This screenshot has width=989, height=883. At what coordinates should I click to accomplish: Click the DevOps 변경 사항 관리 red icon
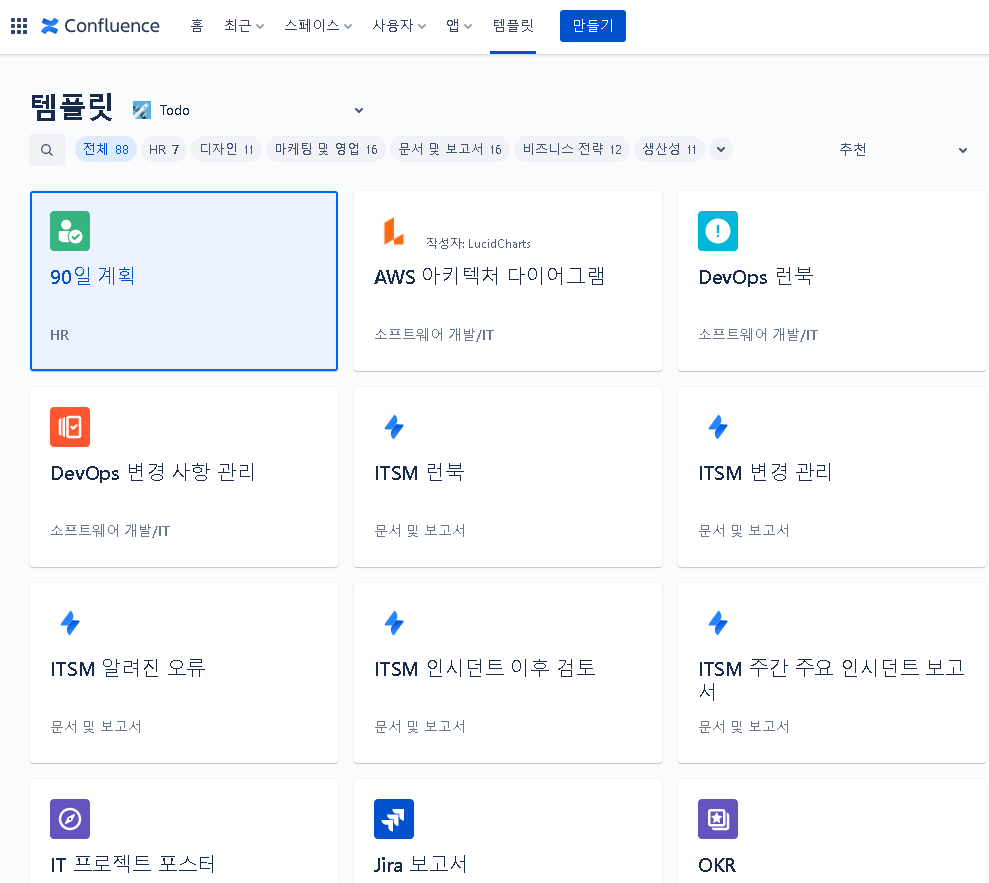70,427
